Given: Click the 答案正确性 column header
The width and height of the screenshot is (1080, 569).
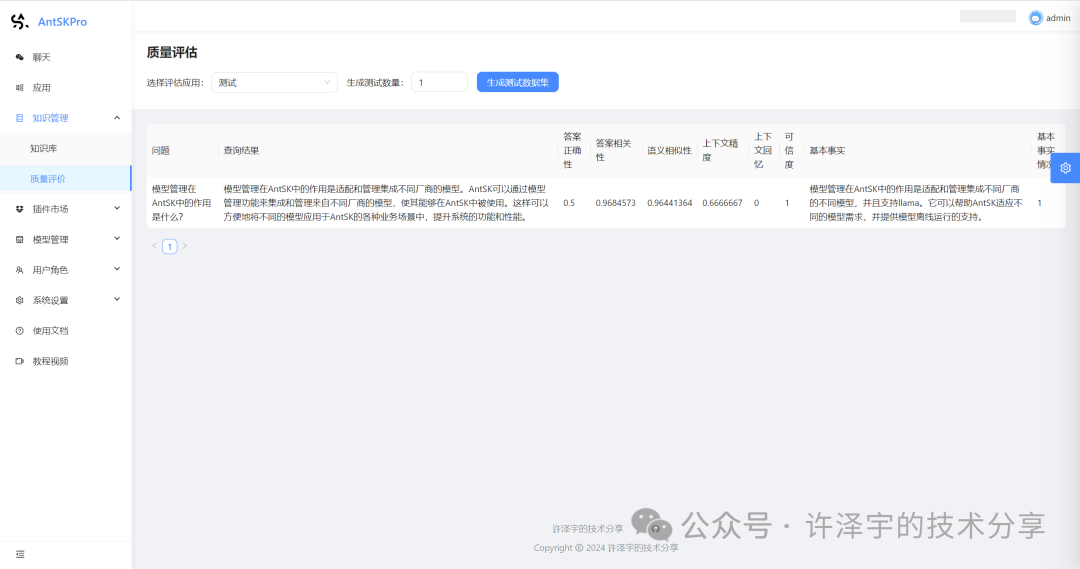Looking at the screenshot, I should [x=572, y=150].
